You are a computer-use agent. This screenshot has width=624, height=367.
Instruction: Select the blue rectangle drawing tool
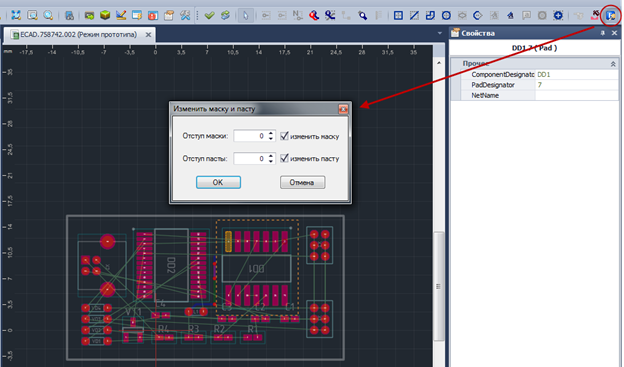398,15
